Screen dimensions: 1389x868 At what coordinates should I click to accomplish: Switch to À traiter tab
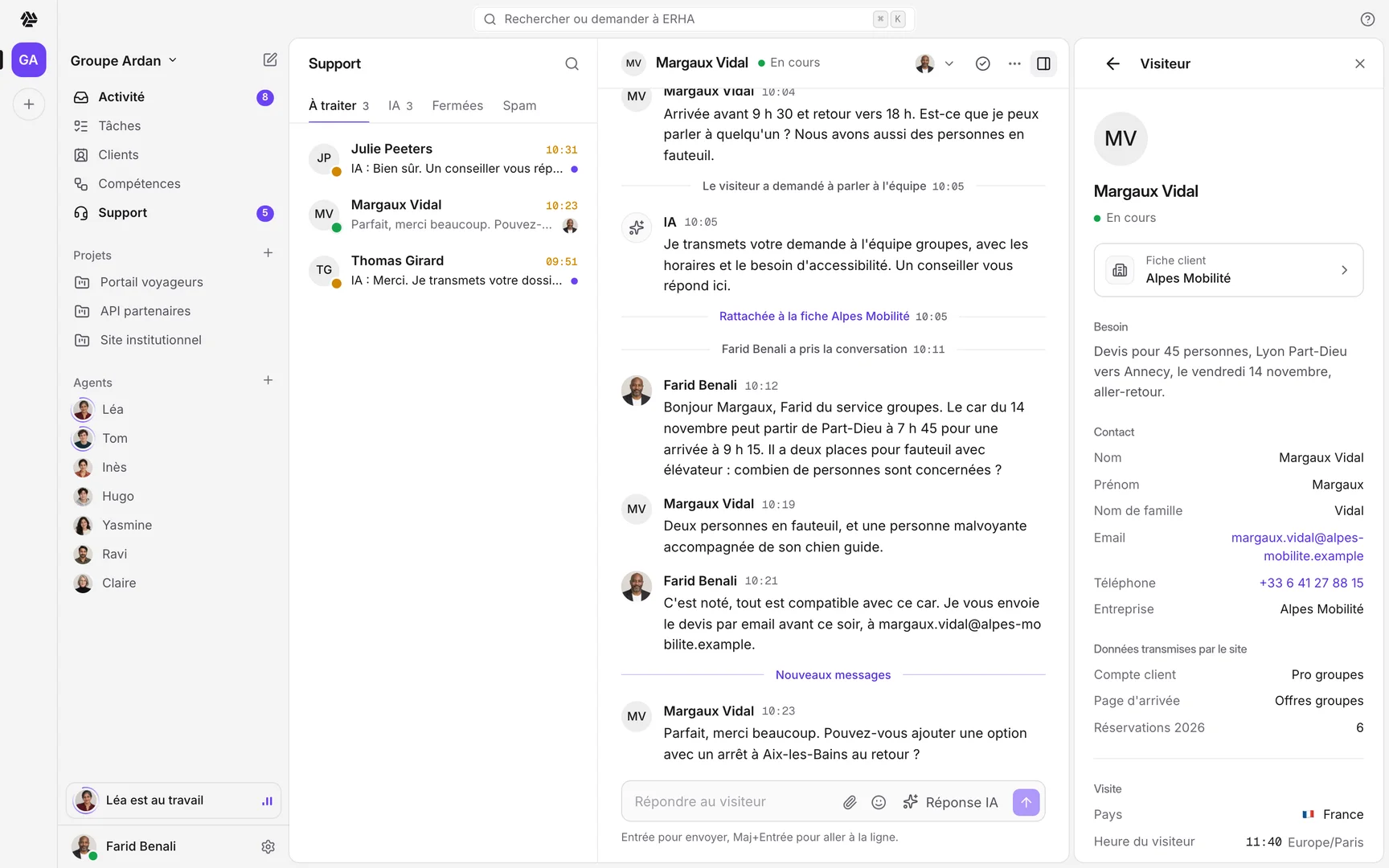coord(338,106)
